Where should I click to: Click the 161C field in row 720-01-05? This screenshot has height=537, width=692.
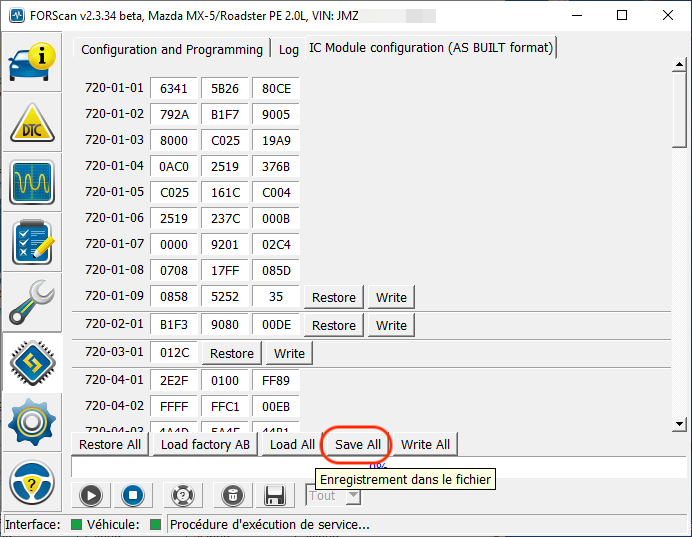click(x=225, y=193)
